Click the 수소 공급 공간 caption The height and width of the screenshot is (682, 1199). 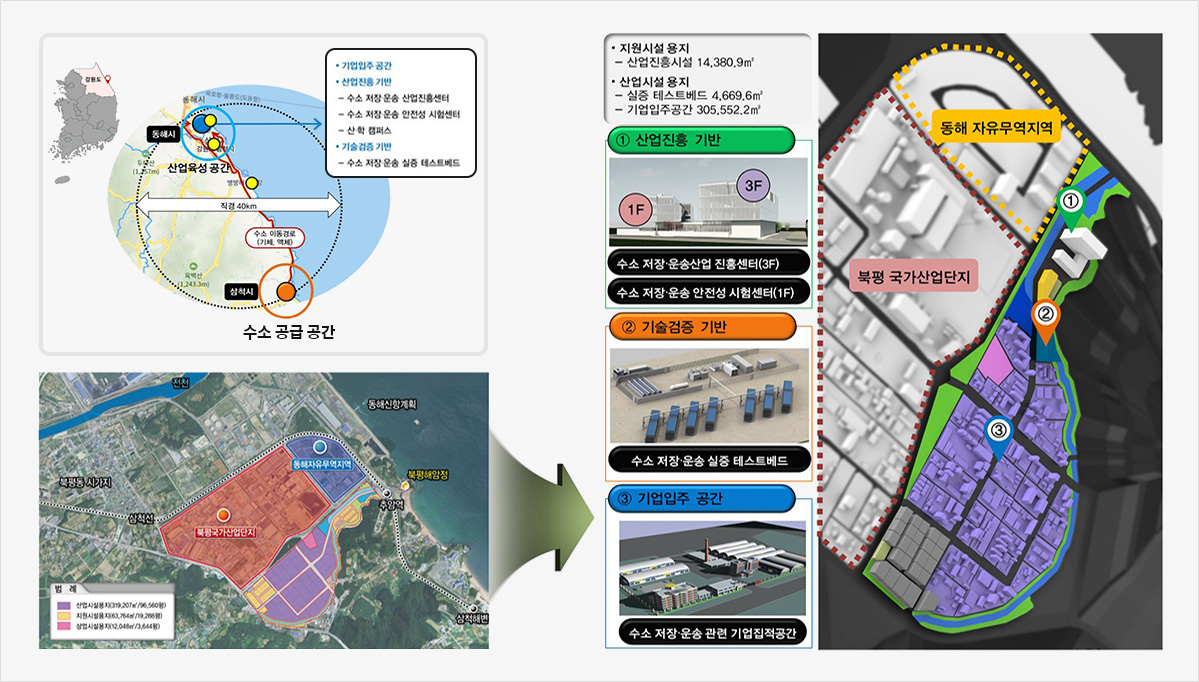coord(288,332)
